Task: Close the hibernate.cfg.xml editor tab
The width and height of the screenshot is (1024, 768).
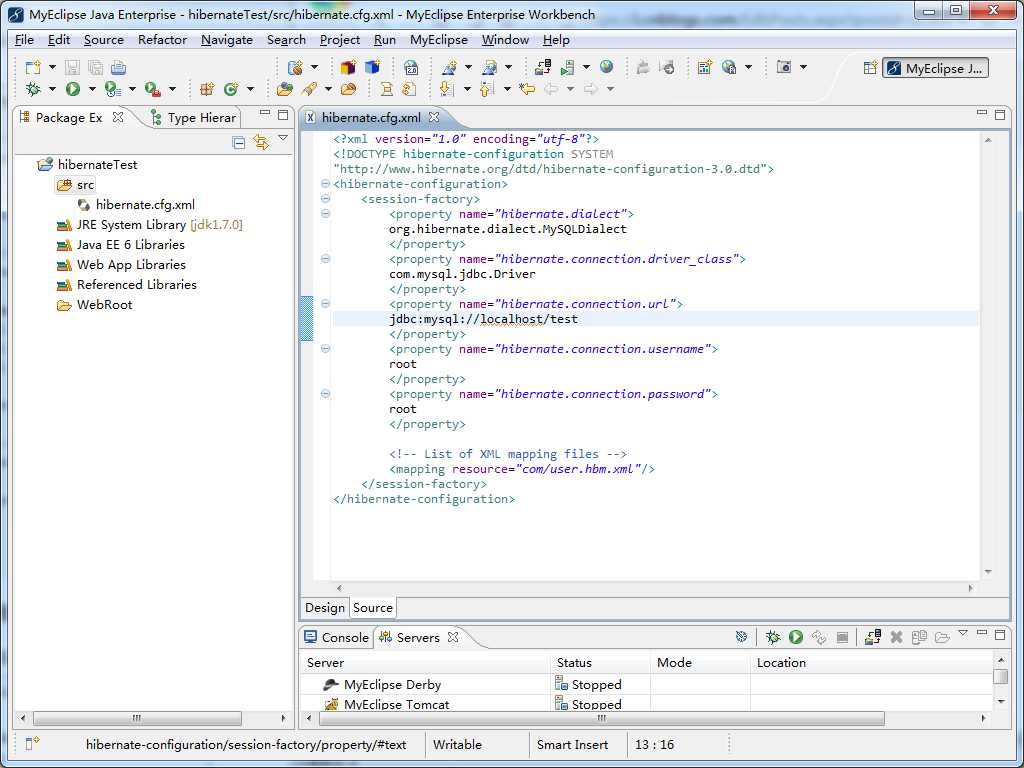Action: click(434, 117)
